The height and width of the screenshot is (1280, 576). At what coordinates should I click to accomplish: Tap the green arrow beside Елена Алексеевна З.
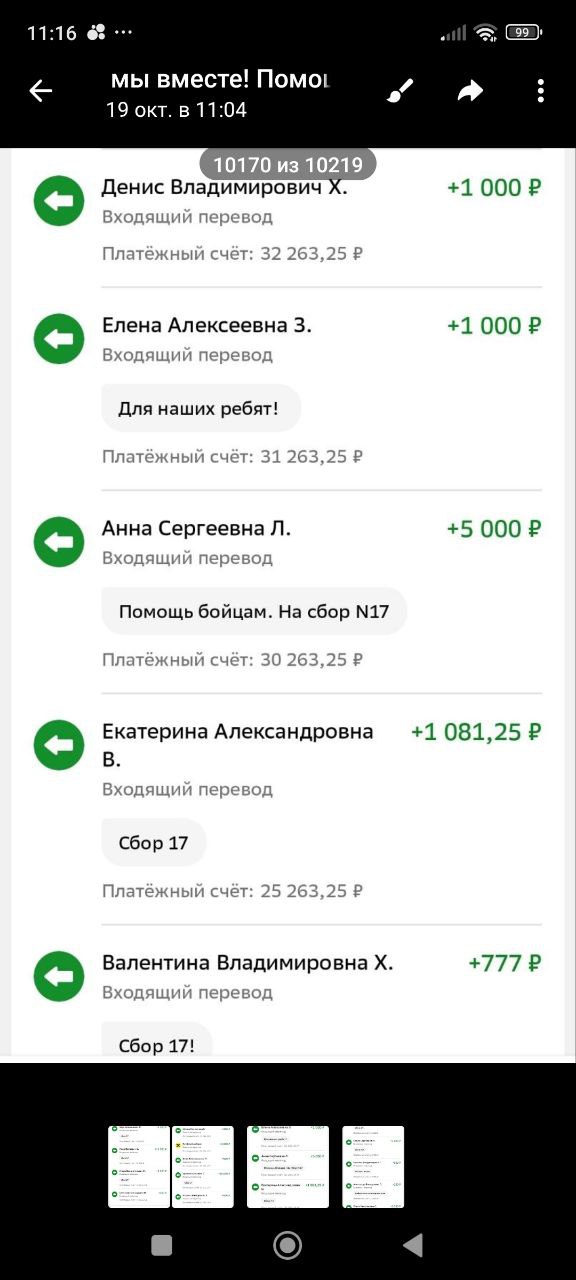point(60,339)
